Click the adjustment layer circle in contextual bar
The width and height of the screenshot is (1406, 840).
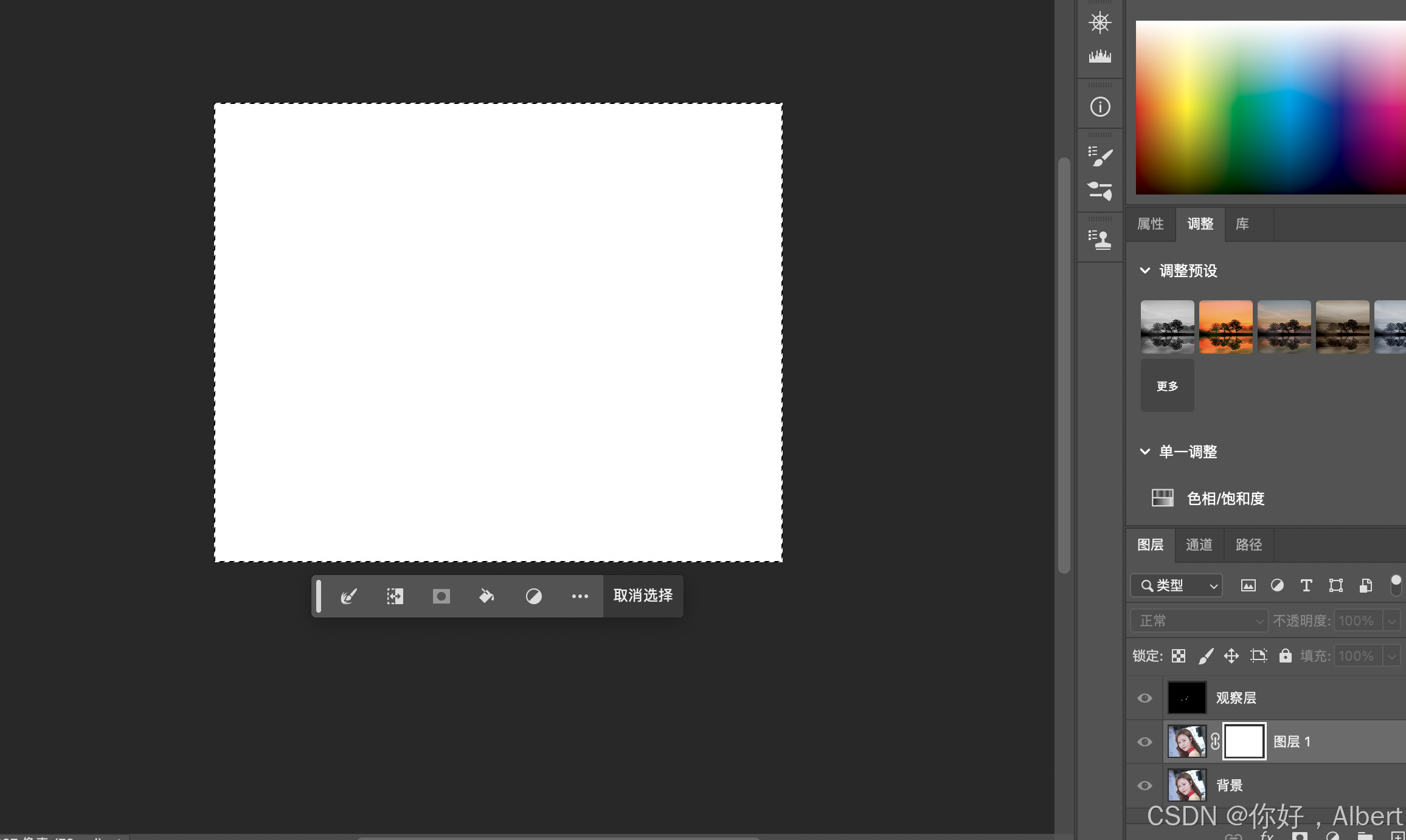(533, 596)
